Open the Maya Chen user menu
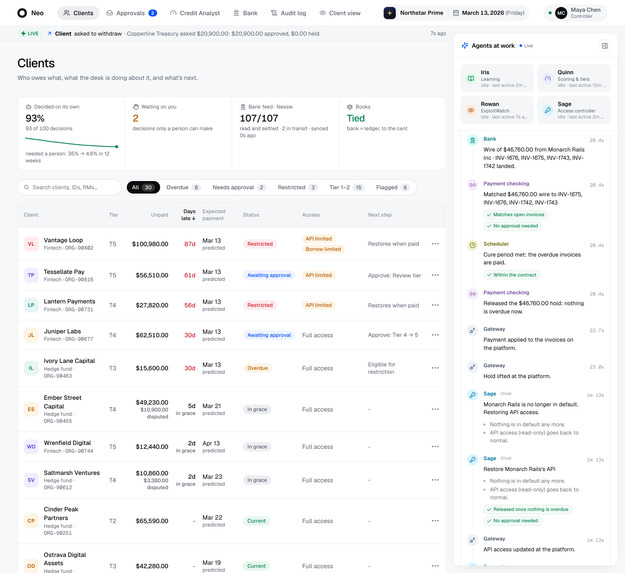625x573 pixels. tap(576, 13)
